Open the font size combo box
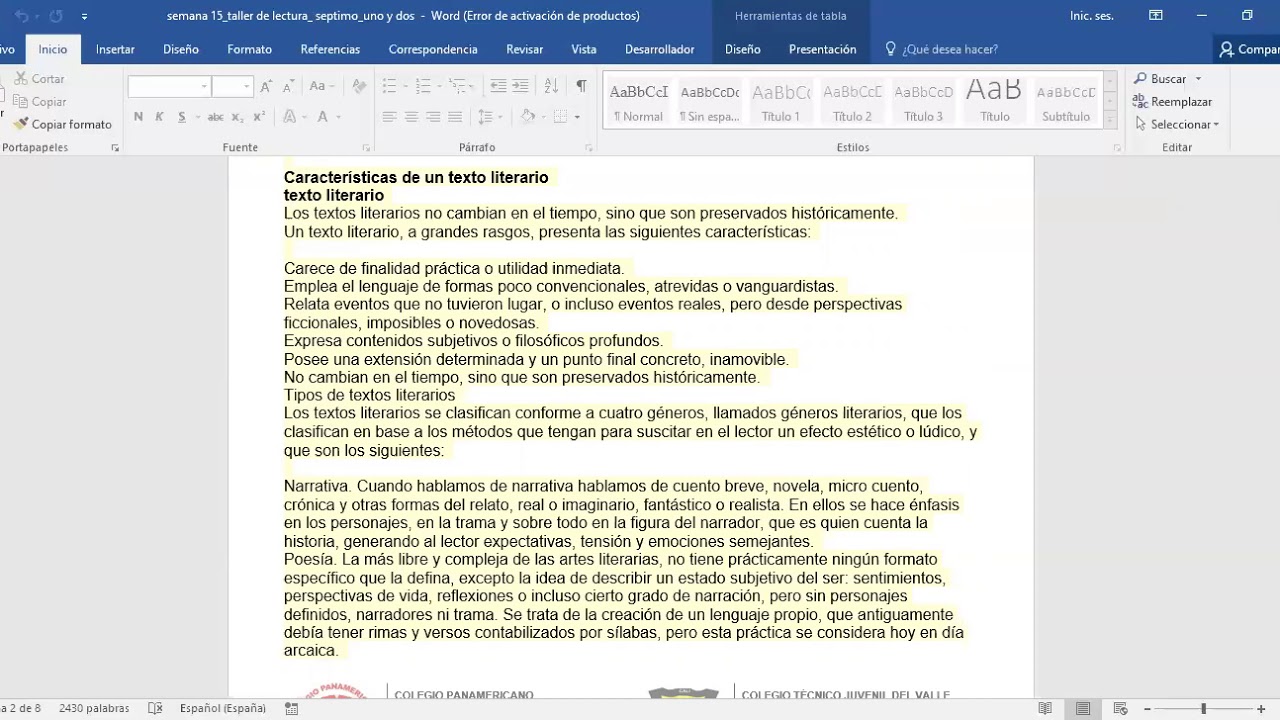Image resolution: width=1280 pixels, height=720 pixels. pyautogui.click(x=232, y=87)
